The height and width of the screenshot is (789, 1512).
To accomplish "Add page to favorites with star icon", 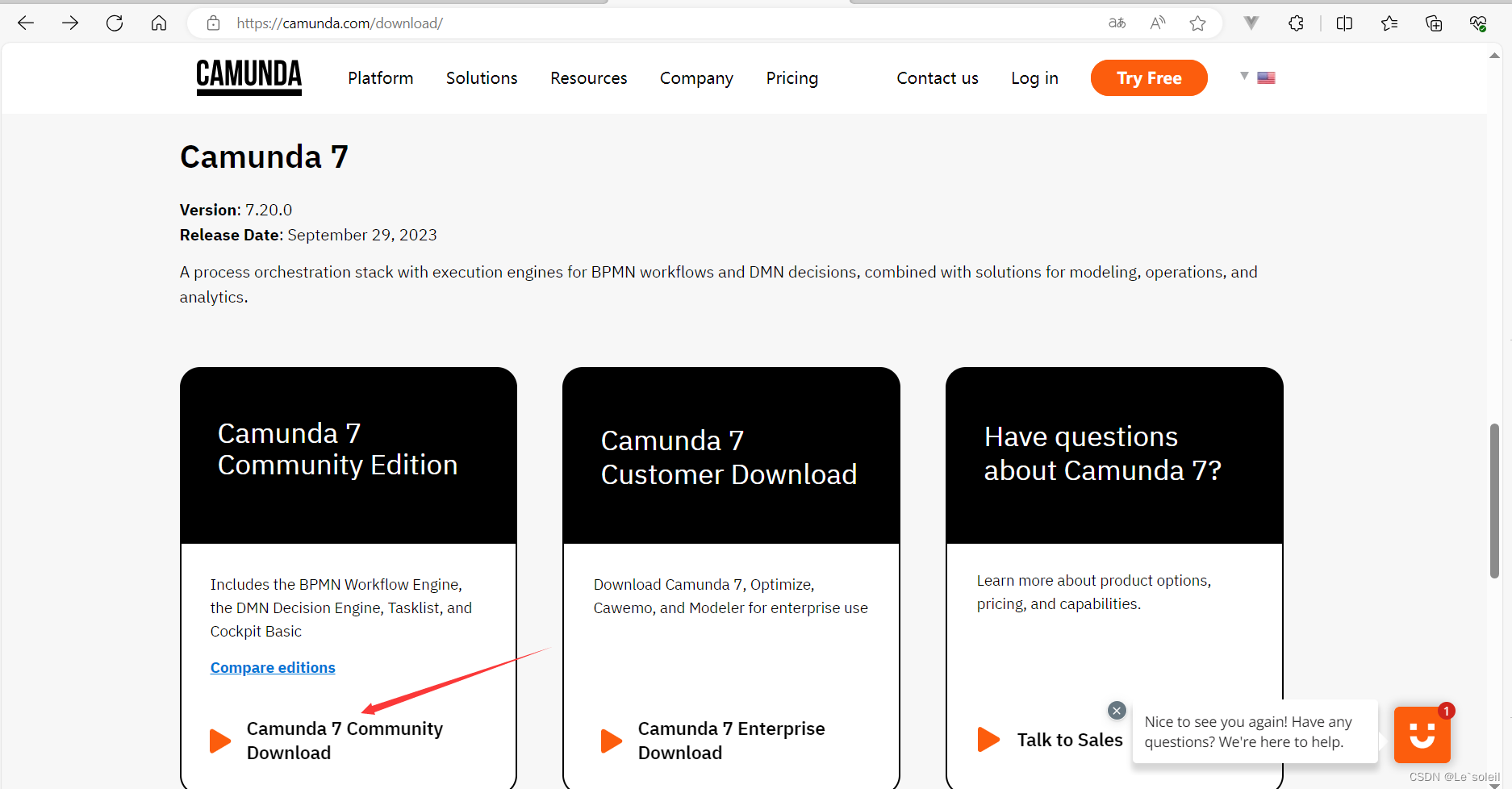I will coord(1198,23).
